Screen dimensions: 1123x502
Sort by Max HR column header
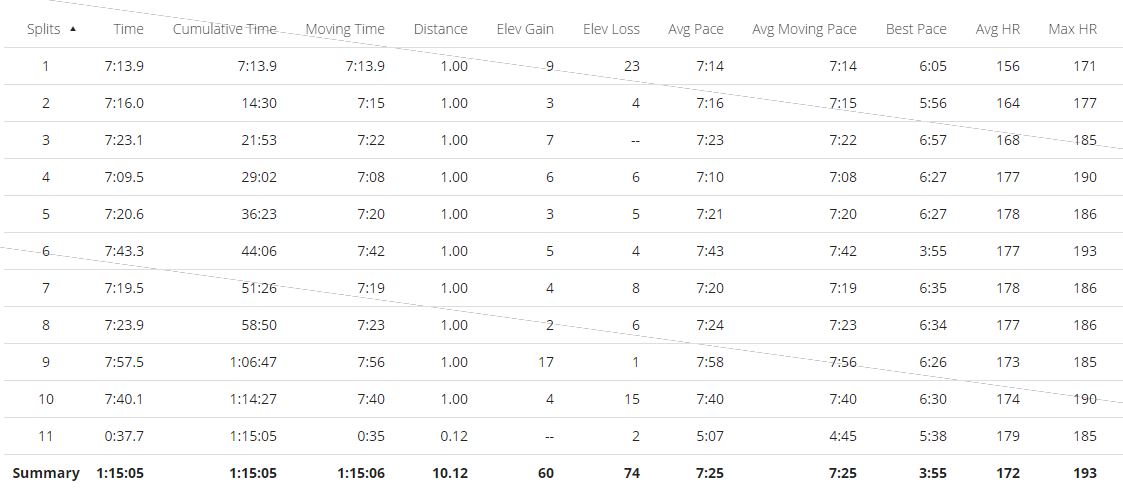(1072, 29)
